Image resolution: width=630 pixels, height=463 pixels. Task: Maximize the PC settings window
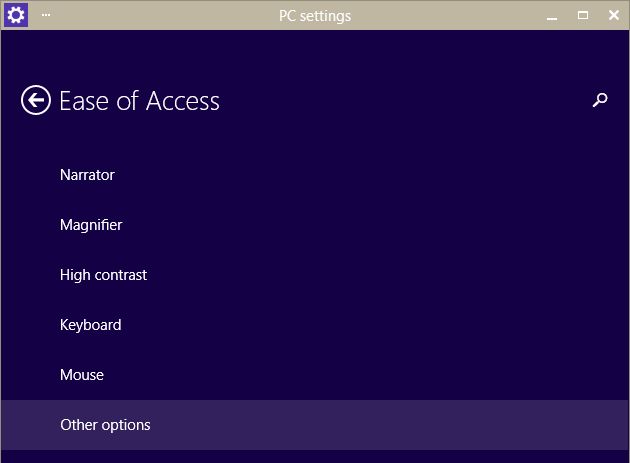[x=582, y=15]
